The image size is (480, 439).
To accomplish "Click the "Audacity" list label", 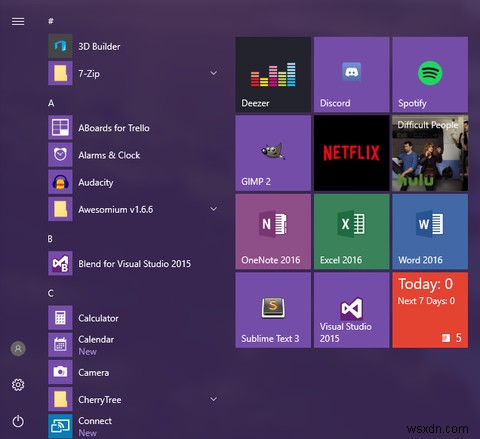I will tap(96, 183).
